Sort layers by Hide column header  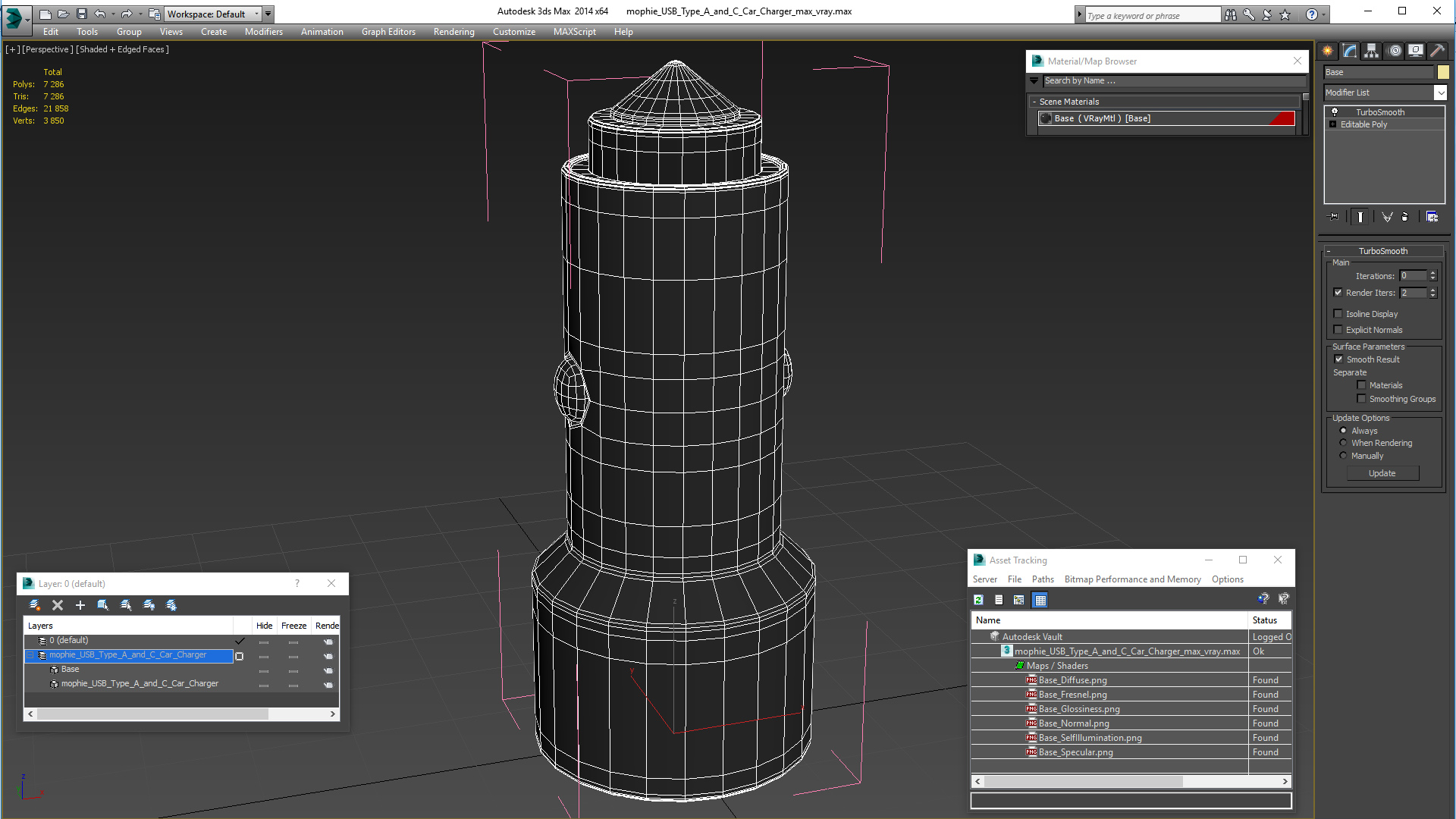click(264, 626)
